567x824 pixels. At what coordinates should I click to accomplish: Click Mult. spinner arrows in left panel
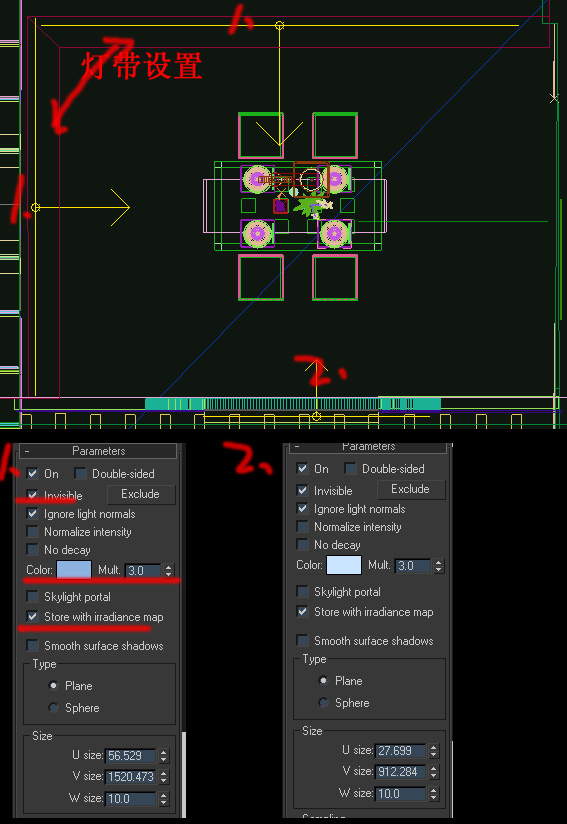click(168, 570)
